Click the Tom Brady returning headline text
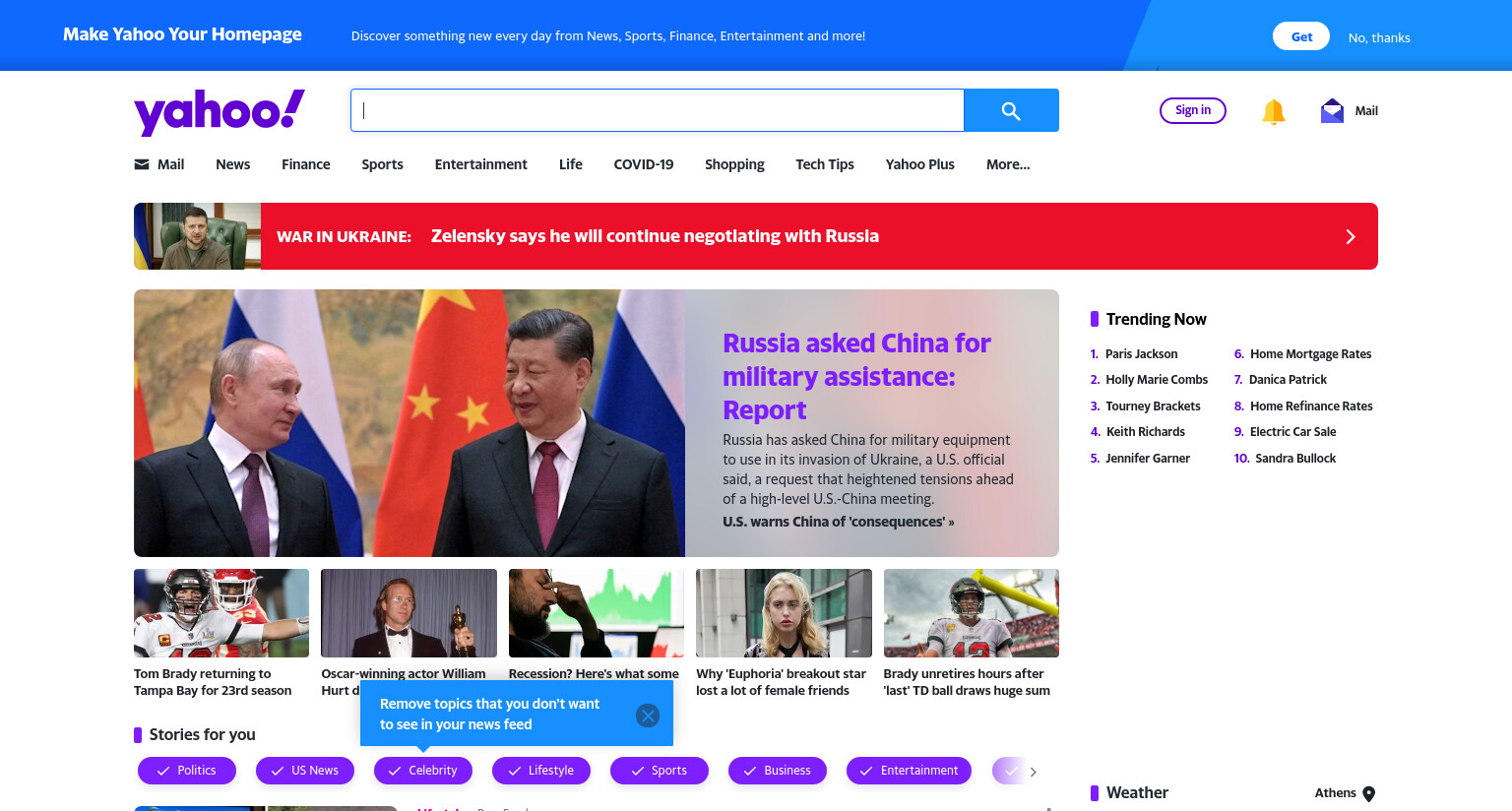 click(213, 682)
